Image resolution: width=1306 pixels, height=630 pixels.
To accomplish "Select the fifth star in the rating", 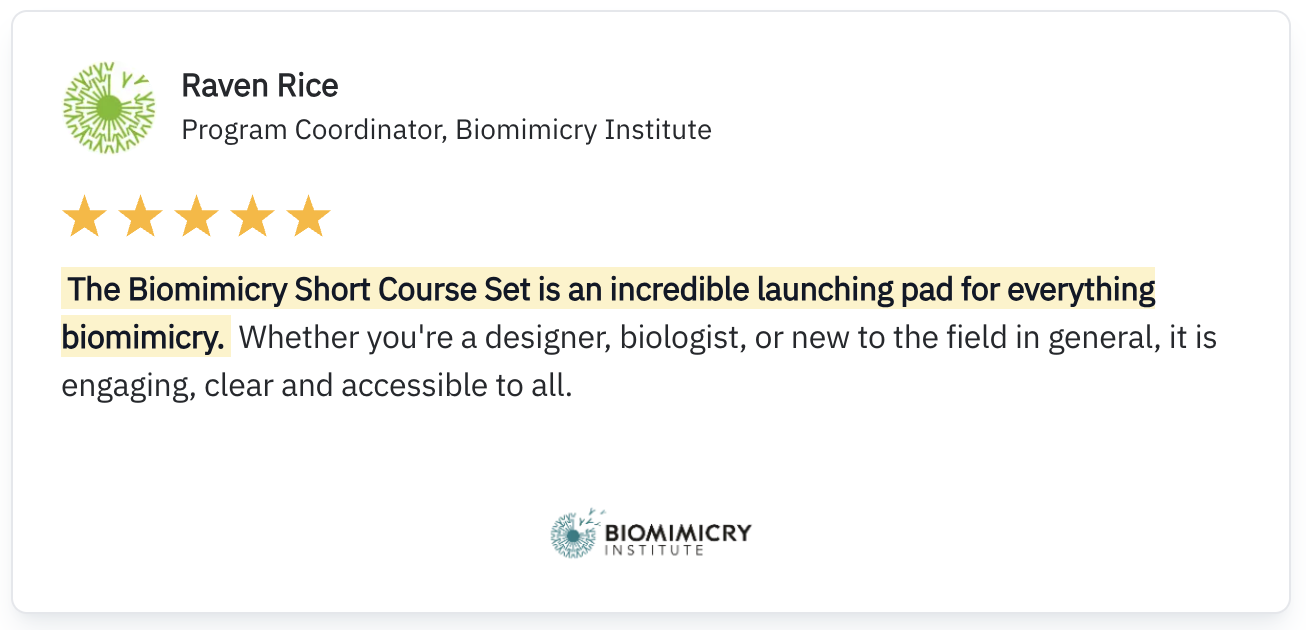I will click(x=308, y=217).
